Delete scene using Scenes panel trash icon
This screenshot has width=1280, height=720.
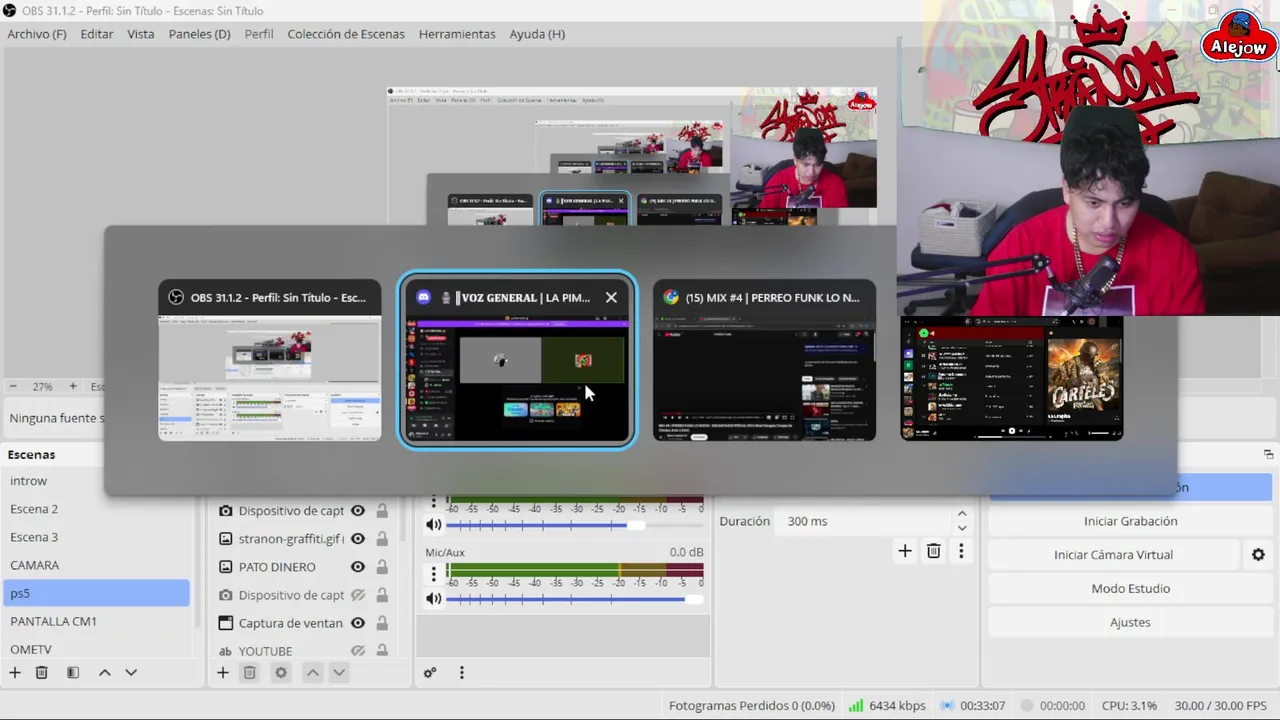click(x=41, y=673)
